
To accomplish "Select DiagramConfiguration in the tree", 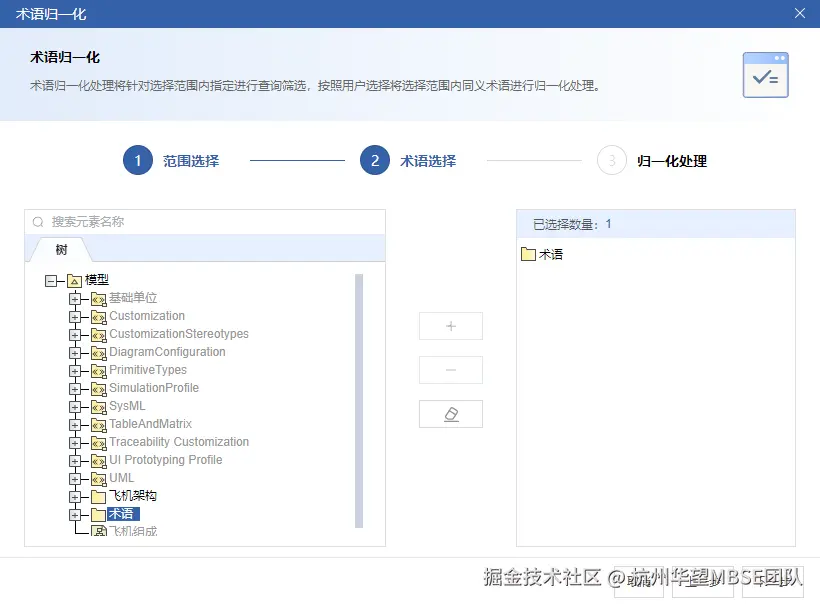I will point(167,352).
